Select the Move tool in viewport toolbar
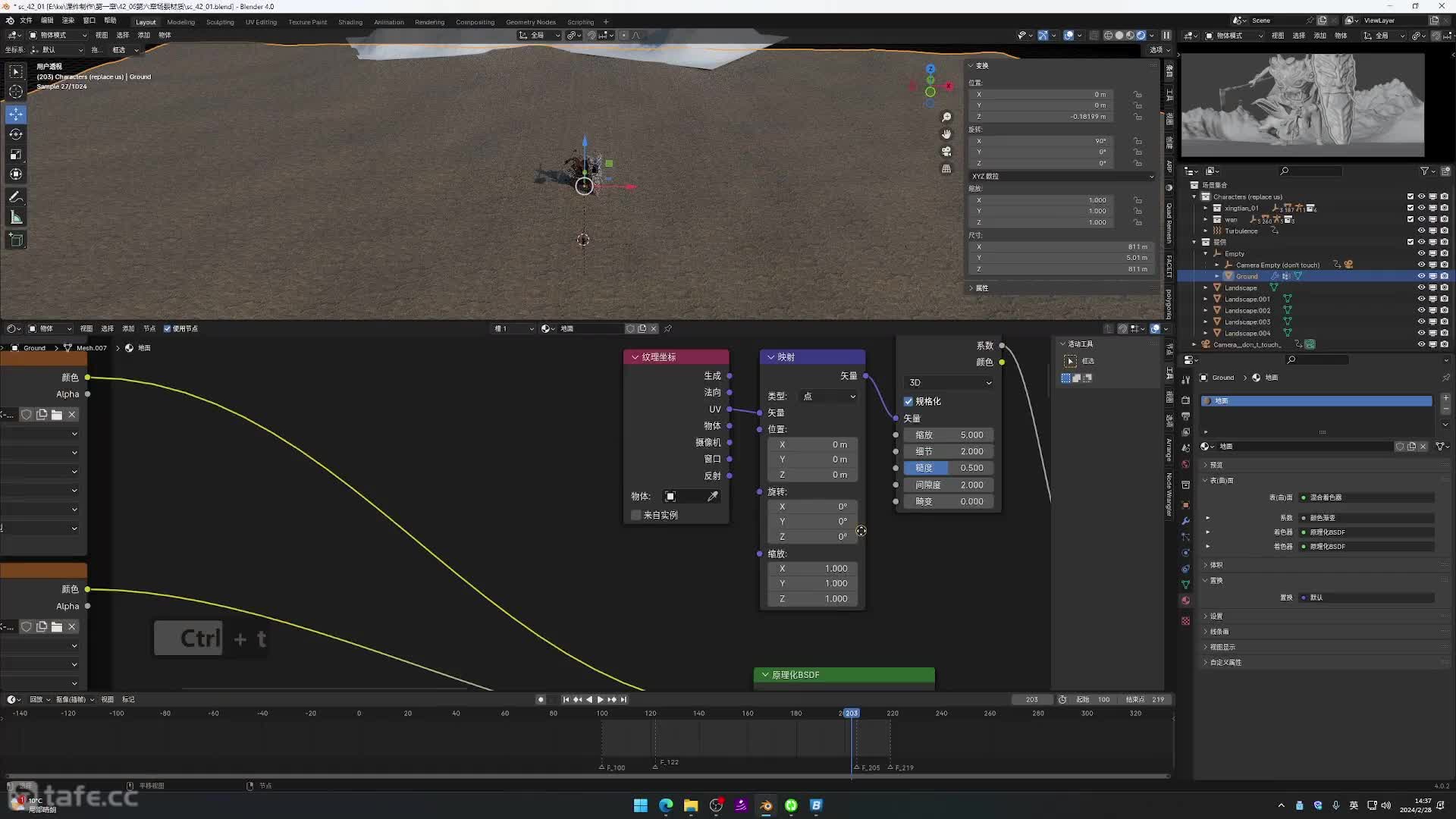Viewport: 1456px width, 819px height. [16, 114]
